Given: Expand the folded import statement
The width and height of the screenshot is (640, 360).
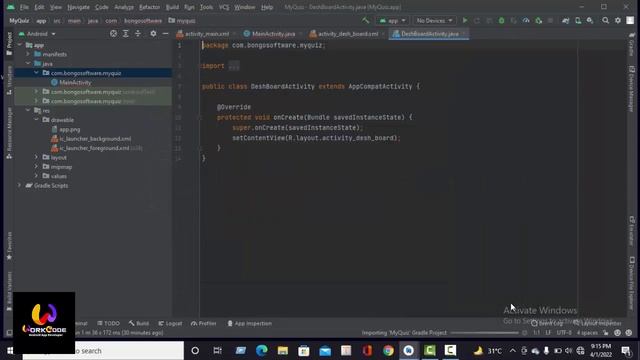Looking at the screenshot, I should (x=234, y=66).
